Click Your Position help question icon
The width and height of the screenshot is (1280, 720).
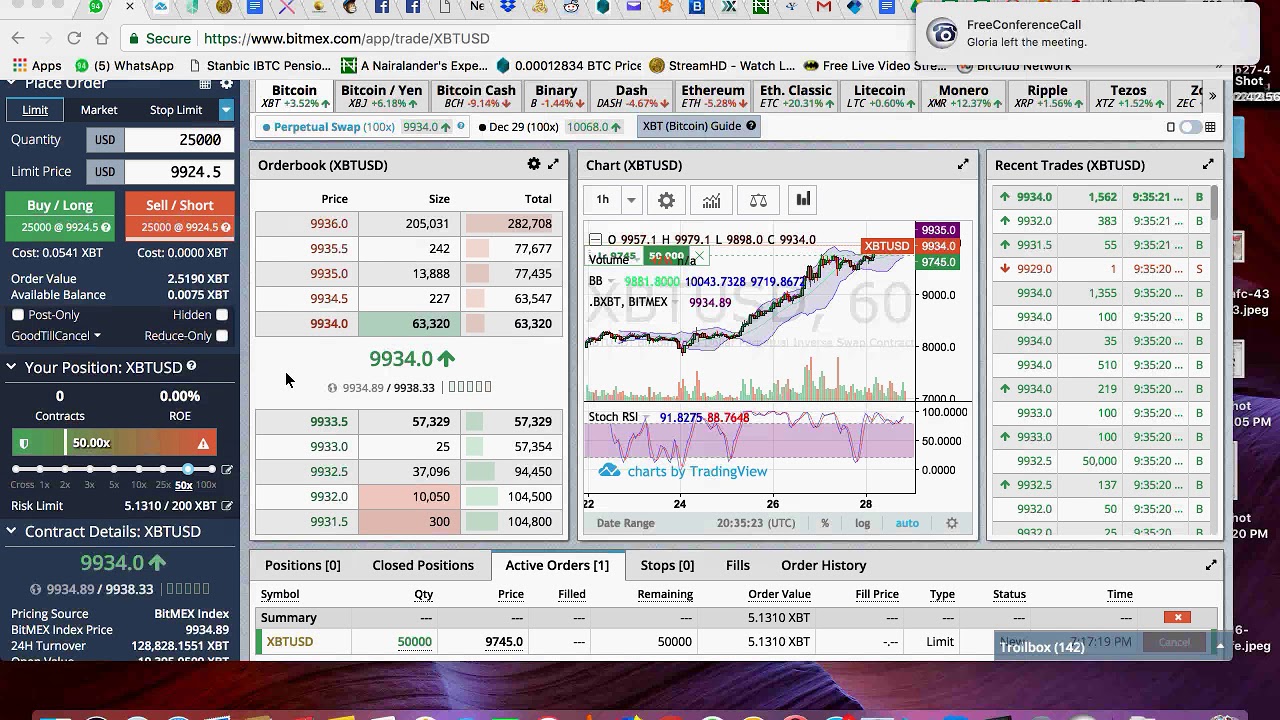pyautogui.click(x=191, y=367)
